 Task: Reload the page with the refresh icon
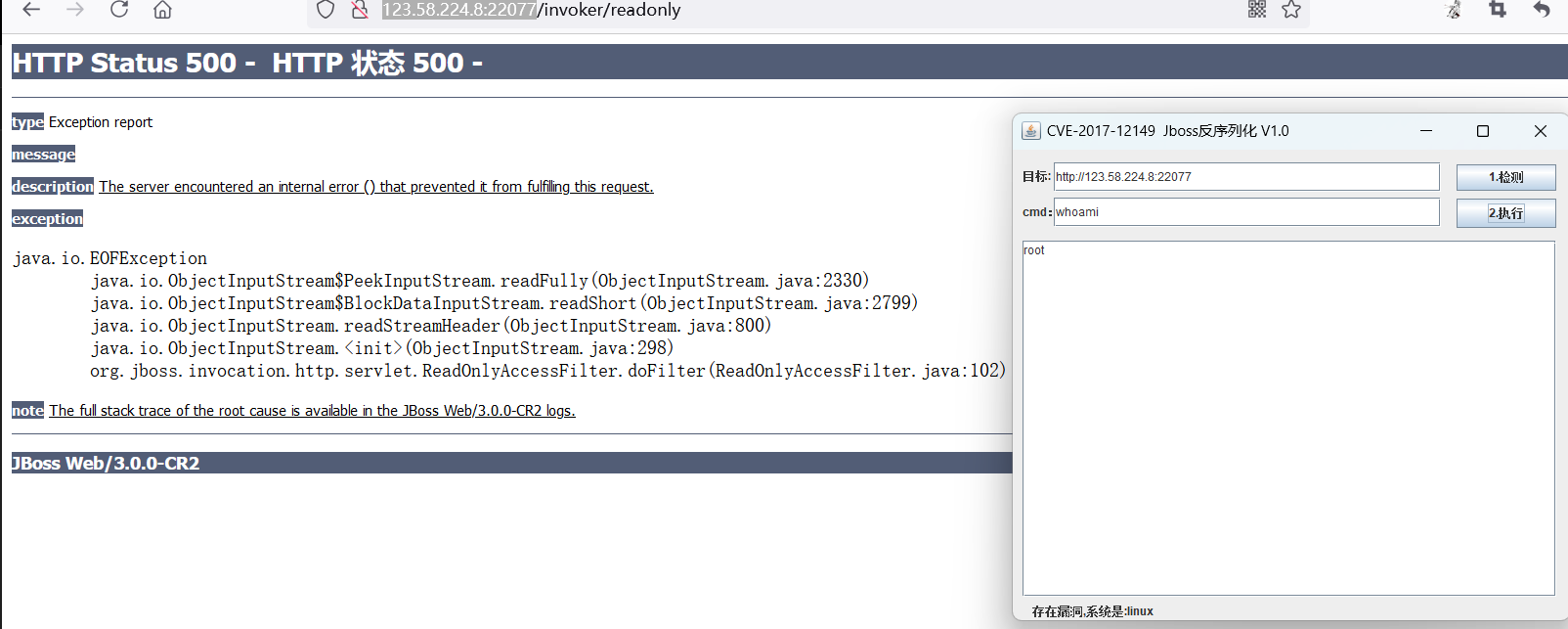click(x=119, y=10)
